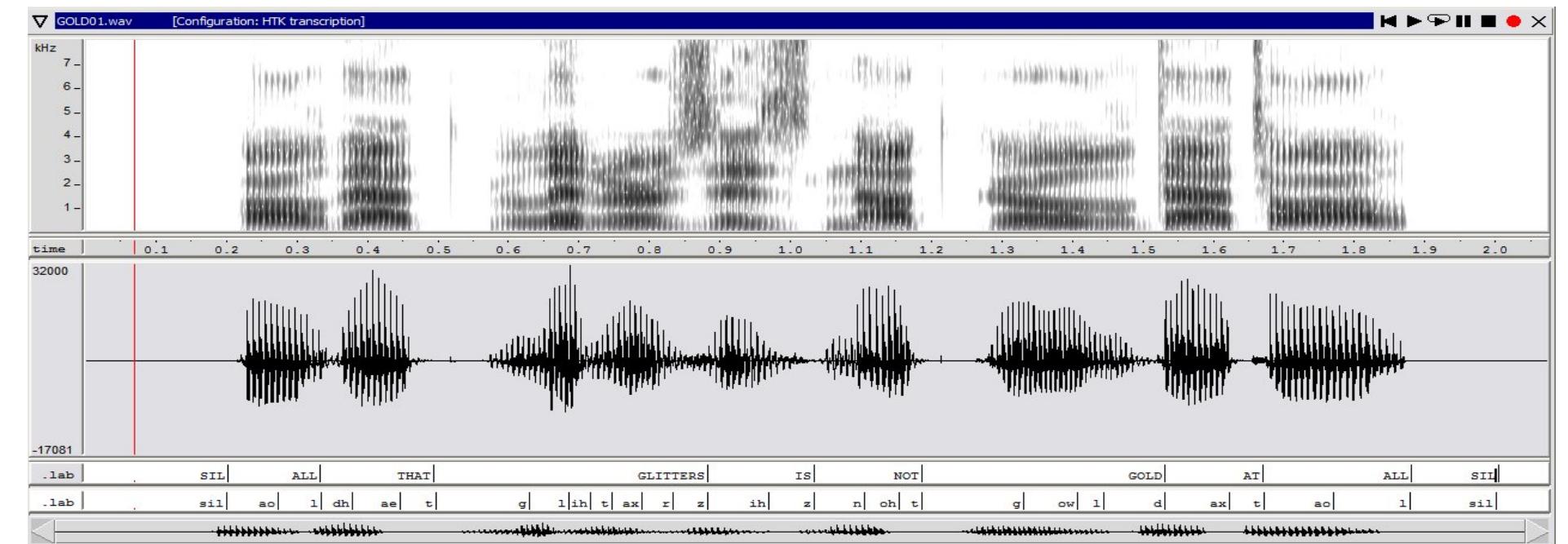The width and height of the screenshot is (1568, 544).
Task: Select the d phone label
Action: point(1158,503)
